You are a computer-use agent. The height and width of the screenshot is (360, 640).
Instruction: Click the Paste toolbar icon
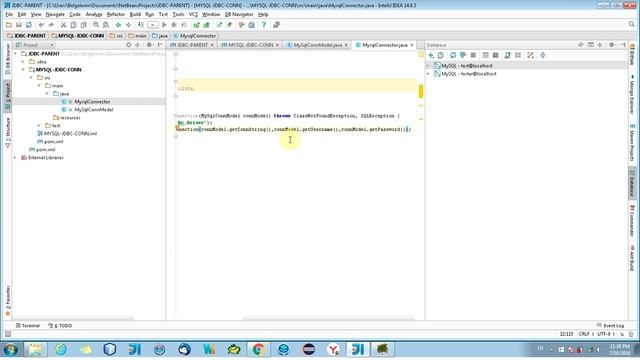click(84, 25)
